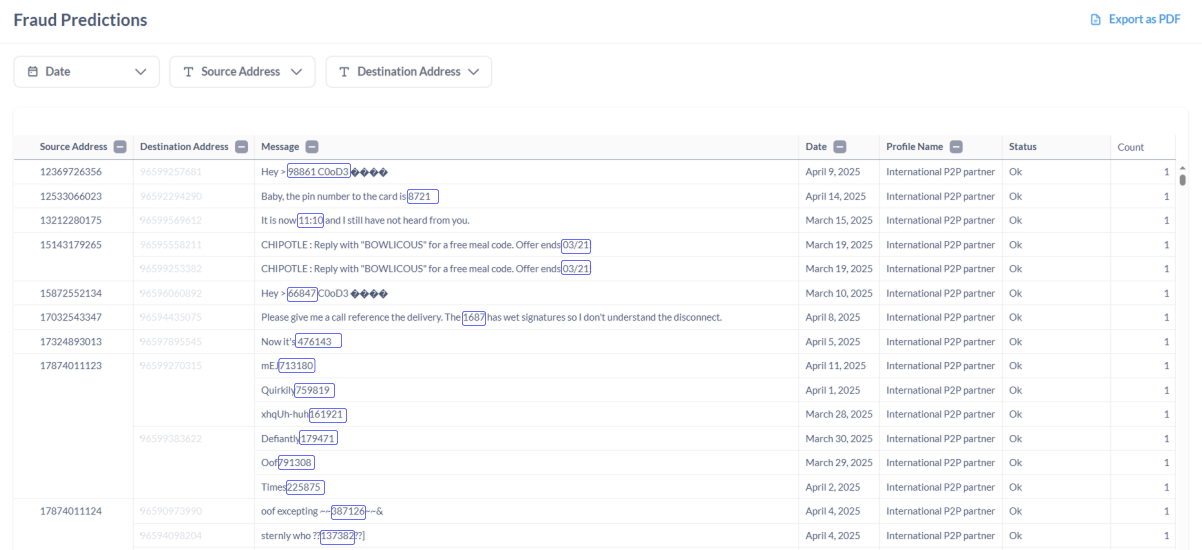Image resolution: width=1202 pixels, height=550 pixels.
Task: Expand the Date filter dropdown
Action: tap(140, 72)
